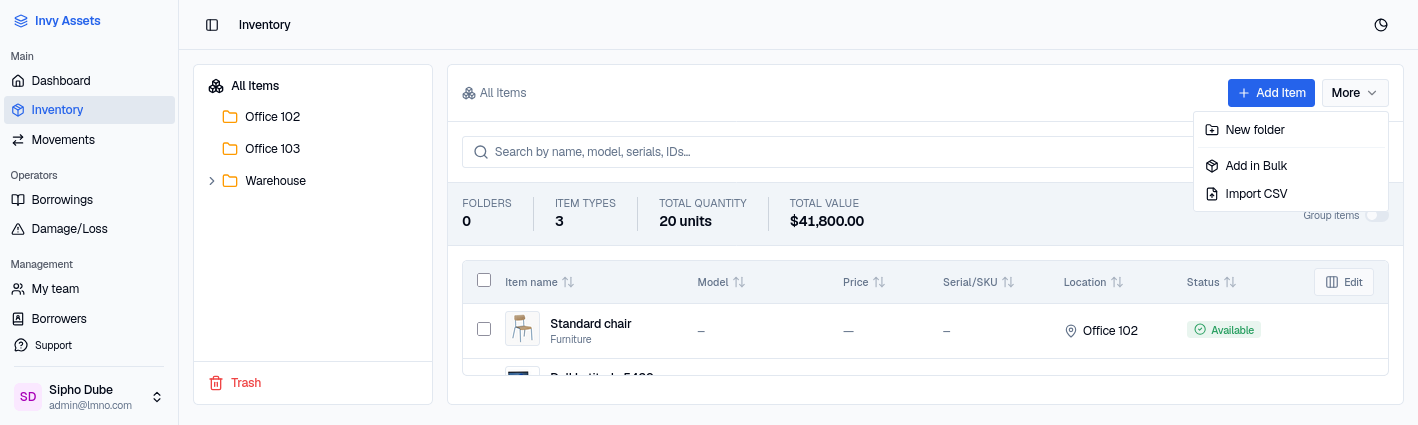Select Inventory in the sidebar

pyautogui.click(x=89, y=110)
